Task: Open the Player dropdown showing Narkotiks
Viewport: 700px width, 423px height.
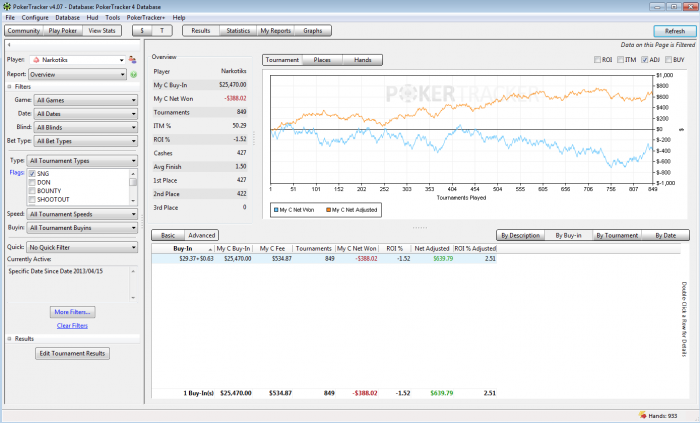Action: pos(78,60)
